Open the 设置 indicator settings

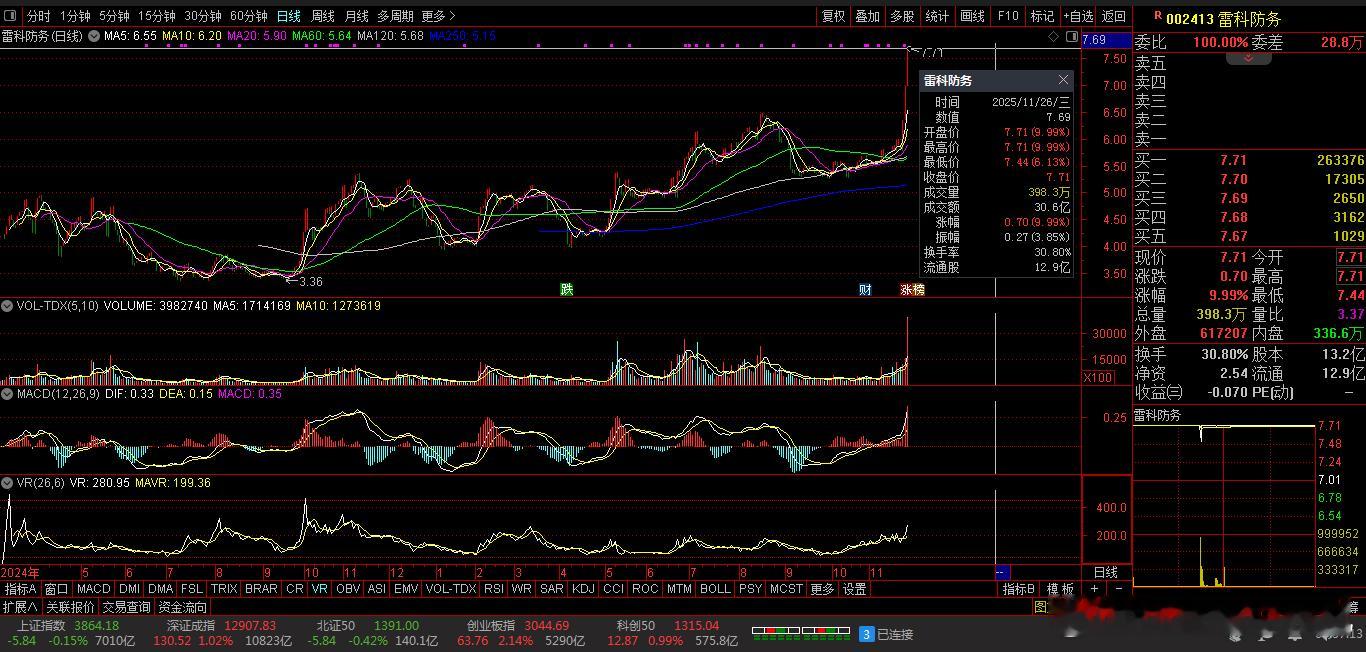(855, 589)
